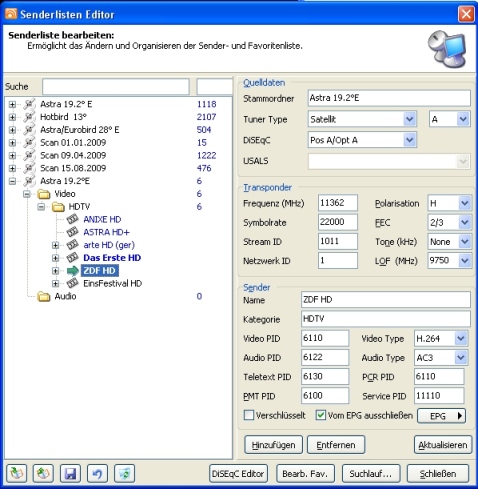Screen dimensions: 478x489
Task: Click the Aktualisieren button
Action: pos(443,445)
